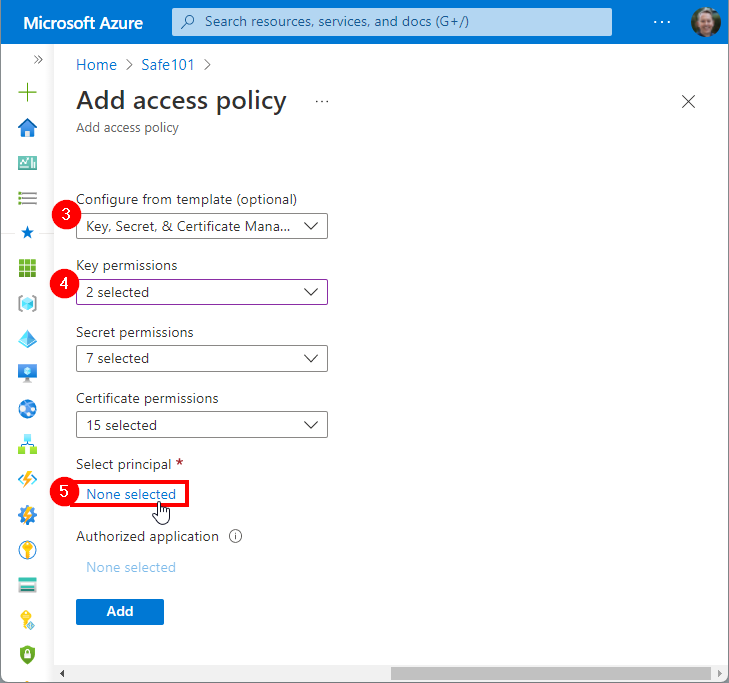
Task: Click the Create a resource plus icon
Action: pos(28,93)
